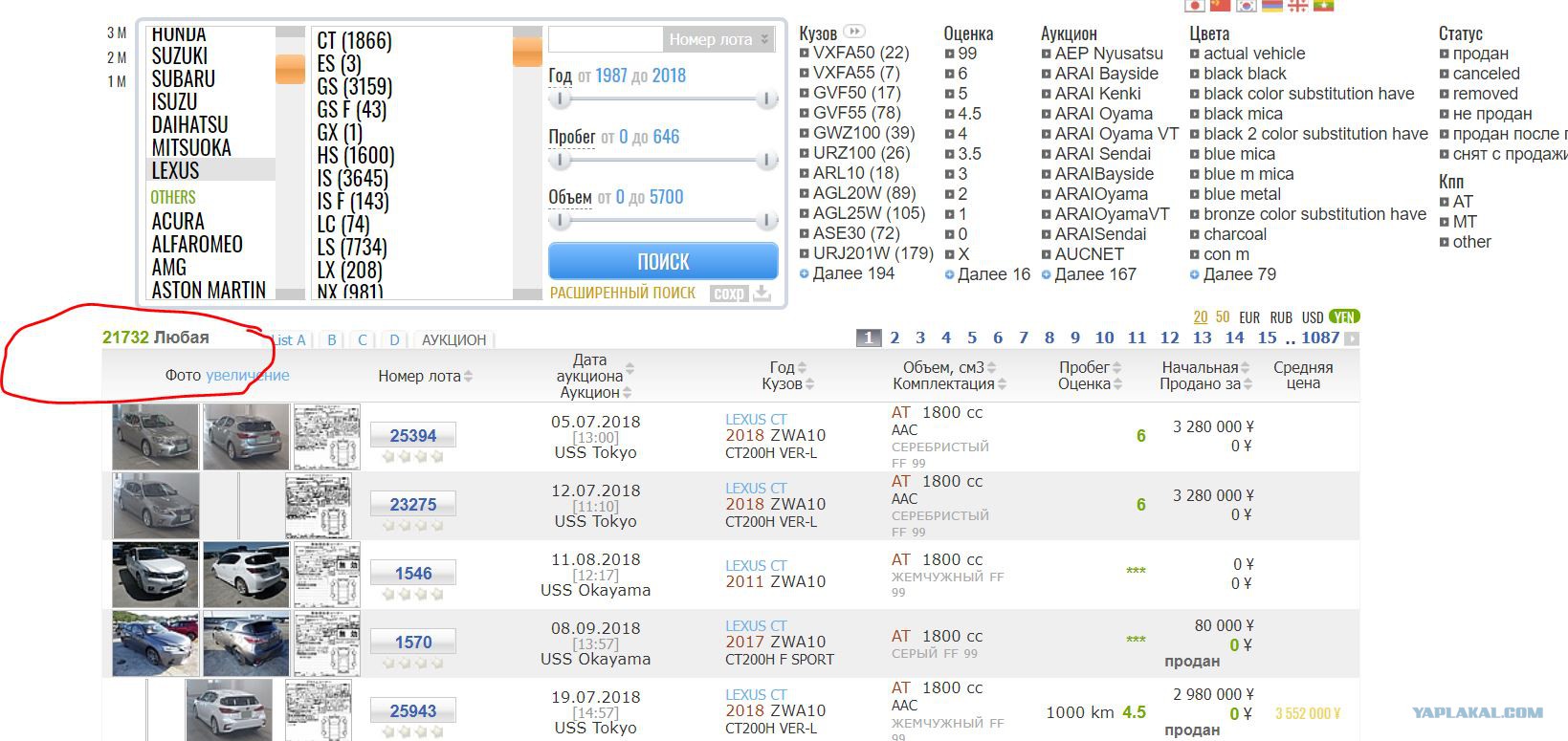Enable the canceled status checkbox
1568x741 pixels.
click(1445, 75)
